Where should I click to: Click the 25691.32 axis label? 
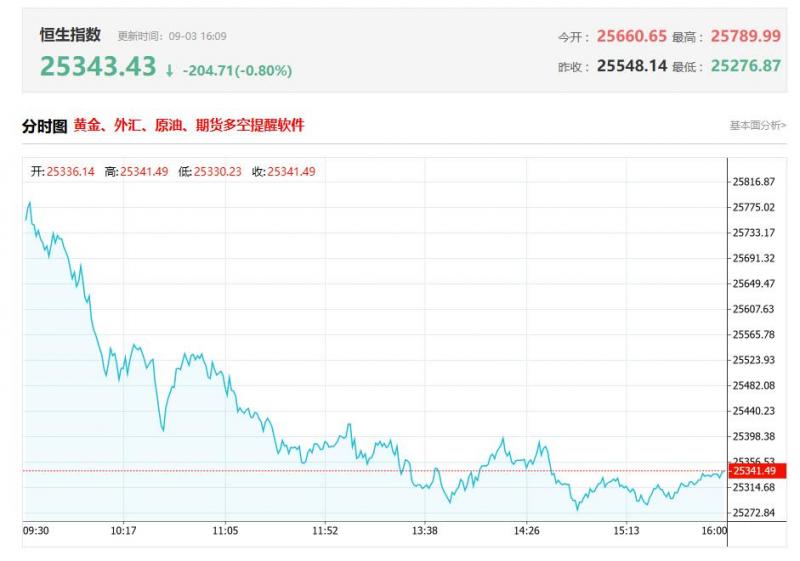(754, 259)
